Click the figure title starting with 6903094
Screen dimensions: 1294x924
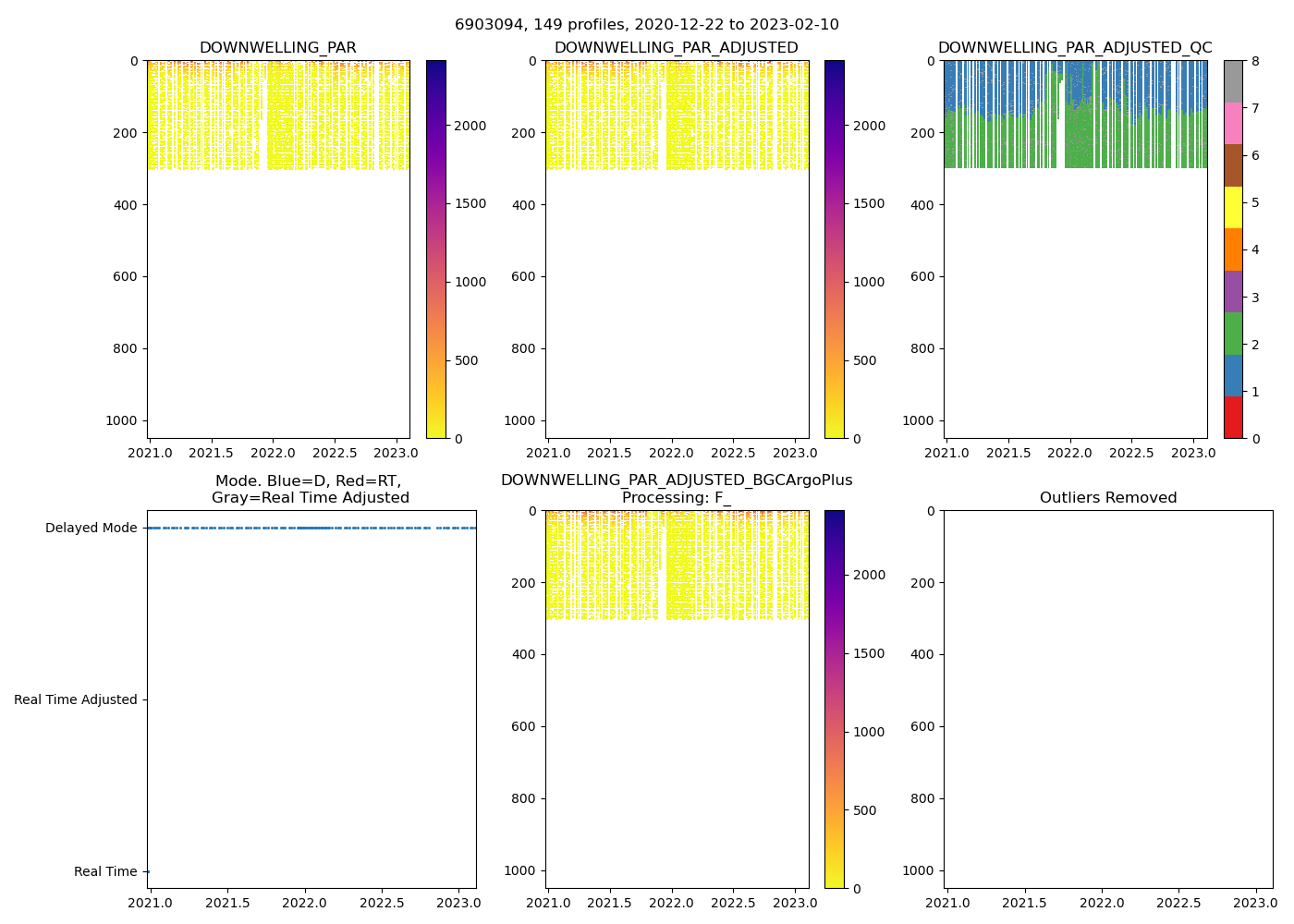646,25
